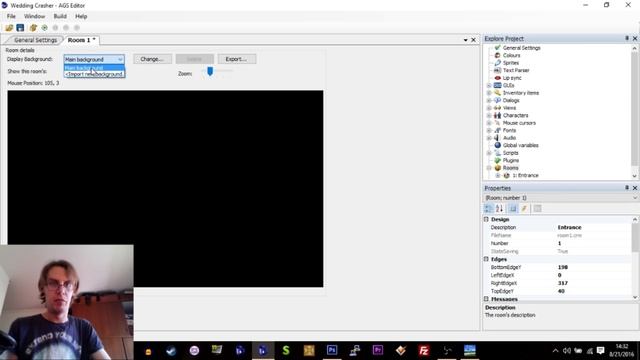Select the Characters node in project tree
This screenshot has height=360, width=640.
(x=515, y=115)
